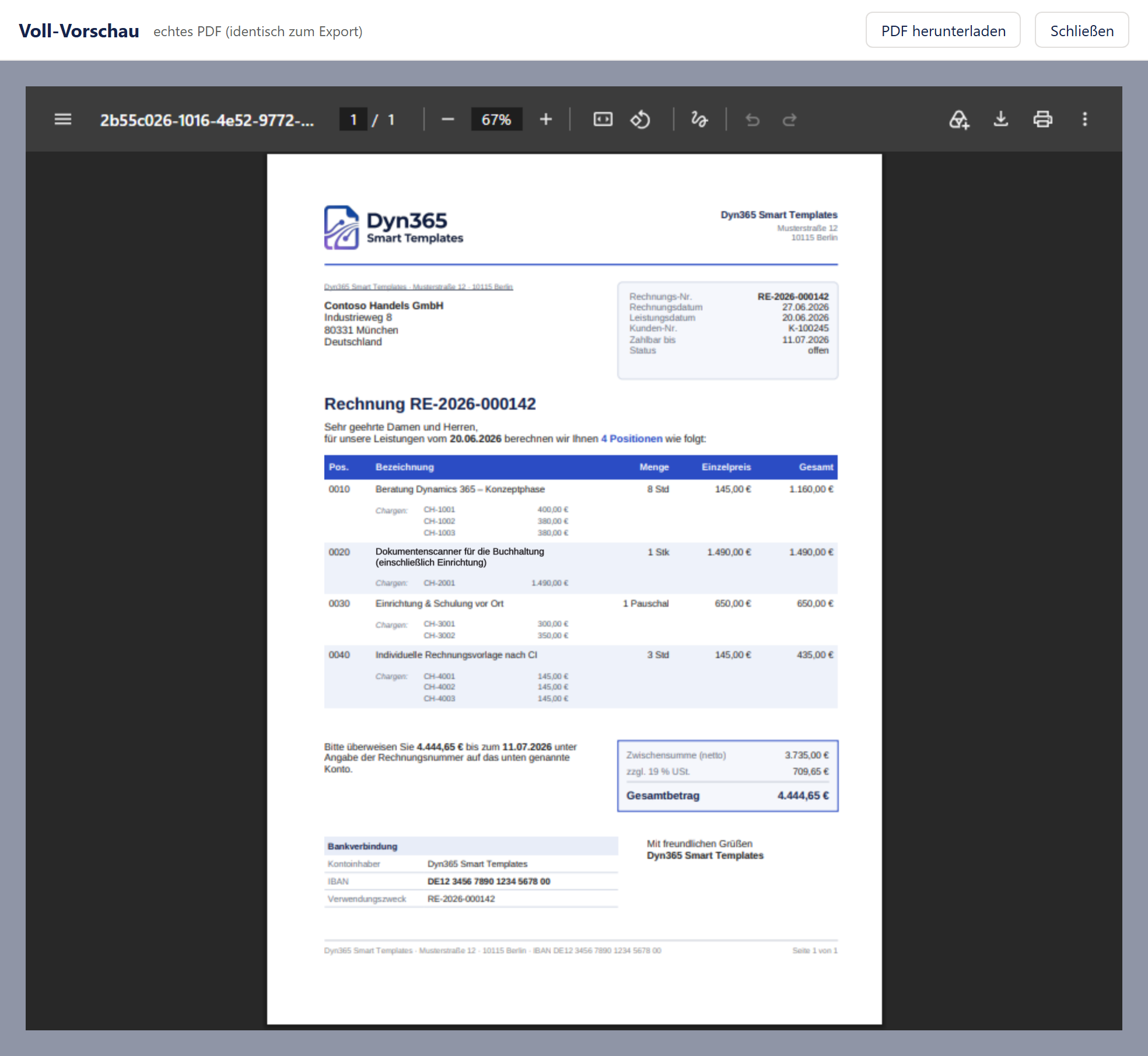
Task: Click the Einzelpreis column header
Action: pos(726,467)
